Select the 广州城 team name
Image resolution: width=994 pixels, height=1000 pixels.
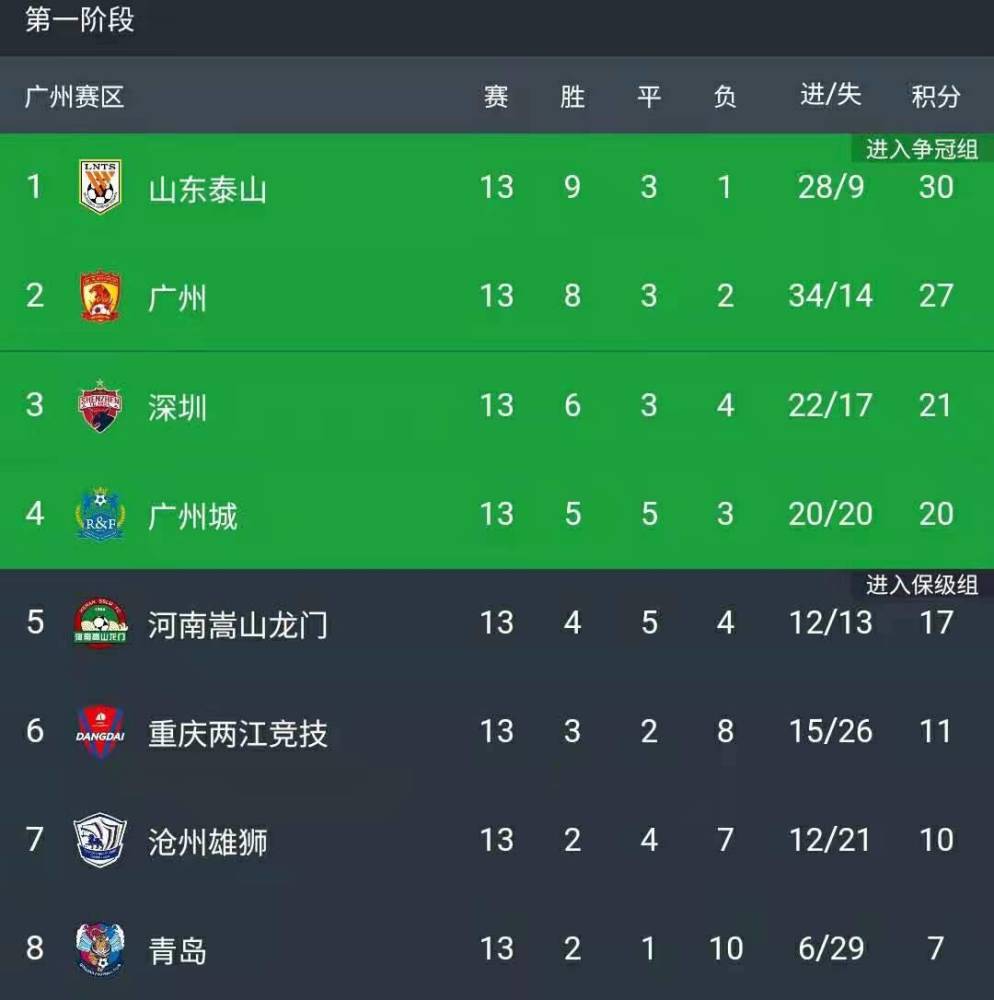coord(193,516)
